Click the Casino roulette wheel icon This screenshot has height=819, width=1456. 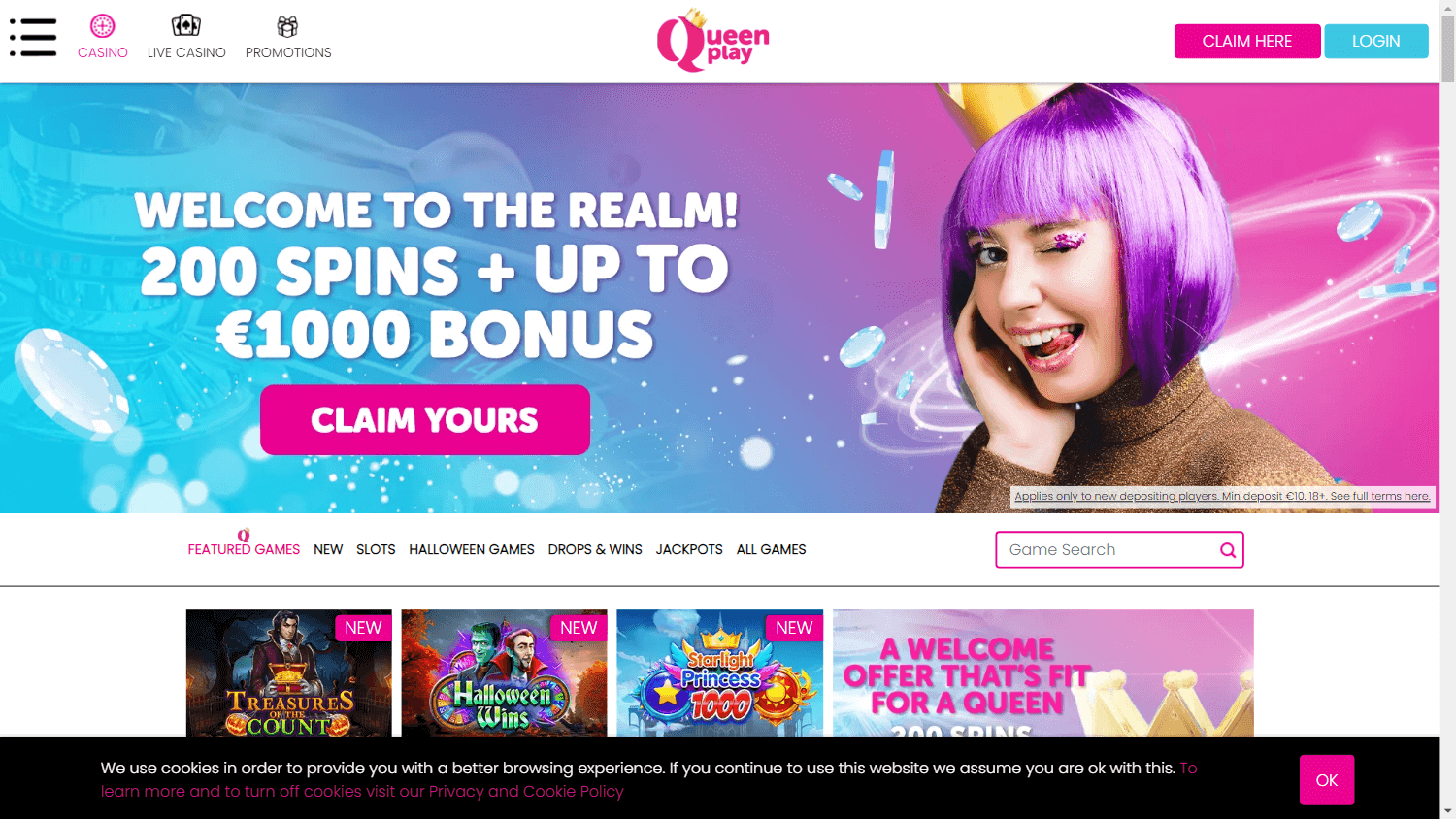click(x=103, y=26)
